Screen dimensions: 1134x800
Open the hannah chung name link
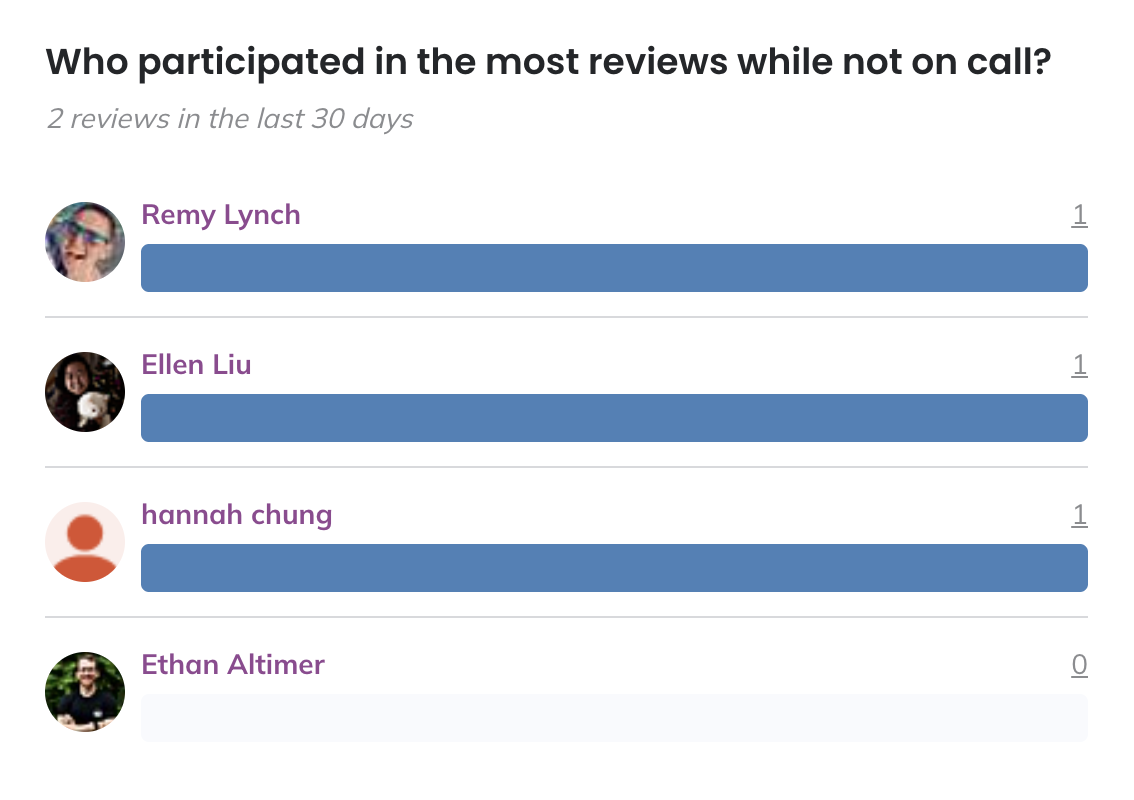click(x=236, y=516)
